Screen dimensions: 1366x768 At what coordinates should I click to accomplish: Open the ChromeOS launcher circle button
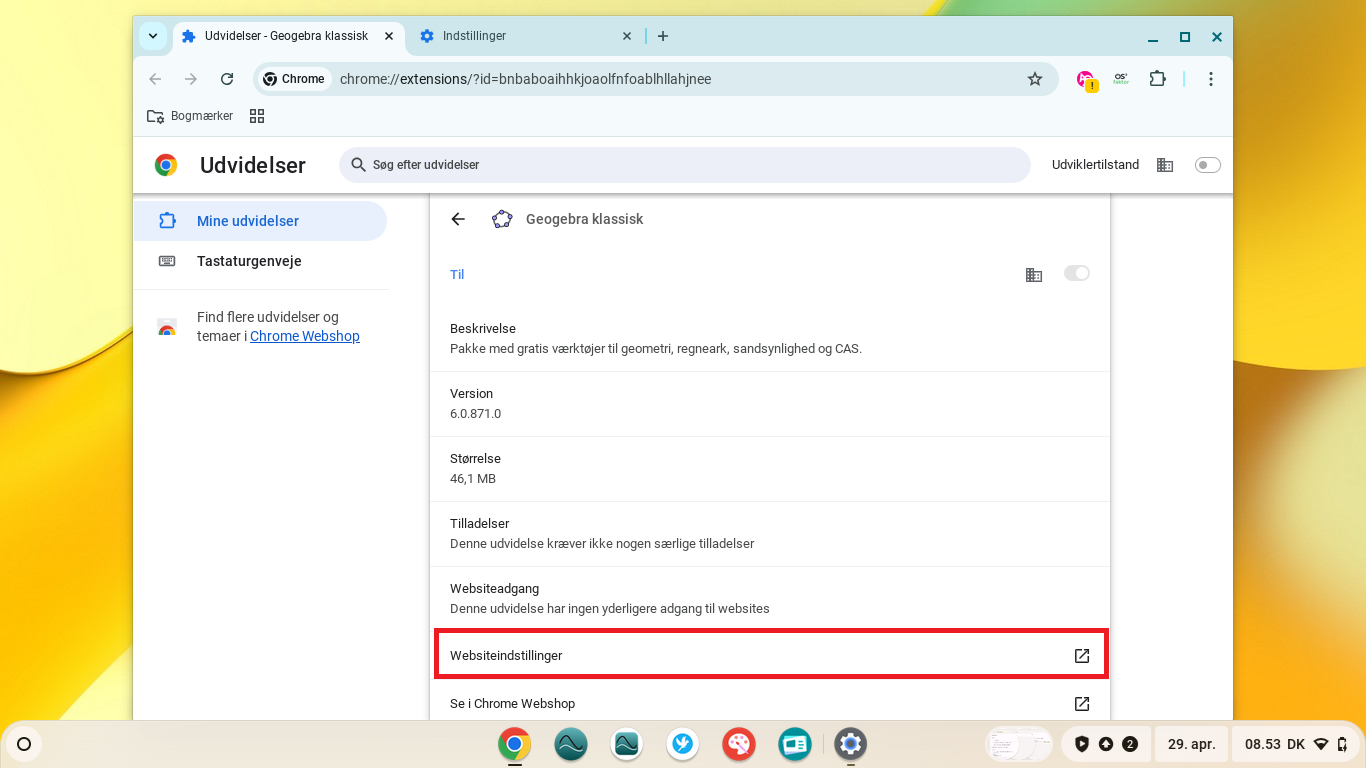pyautogui.click(x=24, y=744)
